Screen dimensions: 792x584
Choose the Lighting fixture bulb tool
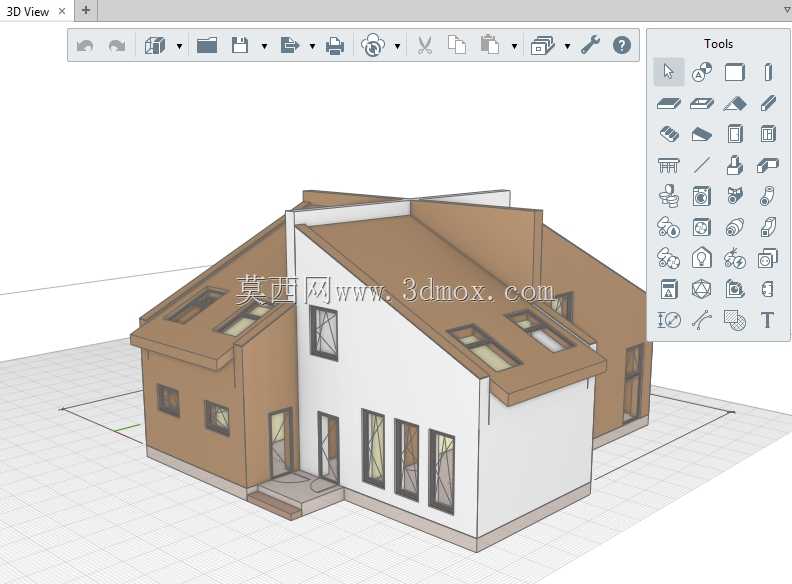(x=702, y=258)
